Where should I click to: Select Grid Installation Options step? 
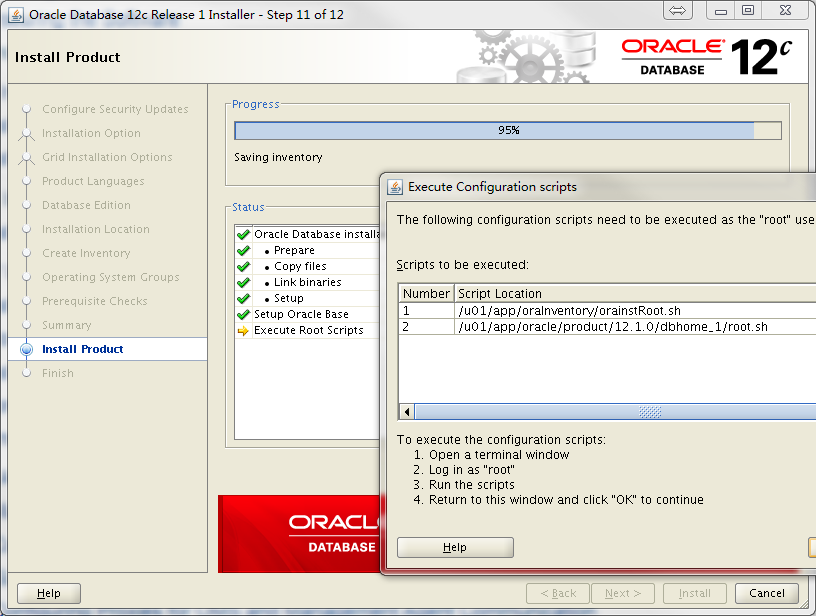(x=107, y=157)
